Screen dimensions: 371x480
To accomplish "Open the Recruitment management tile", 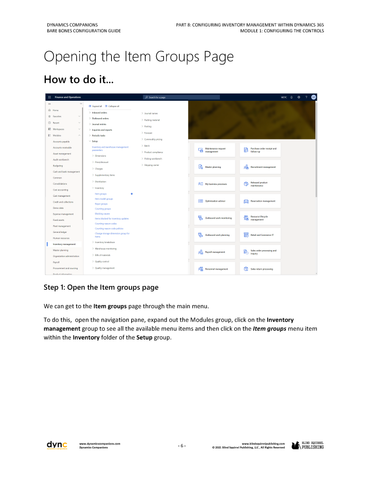I will tap(260, 167).
